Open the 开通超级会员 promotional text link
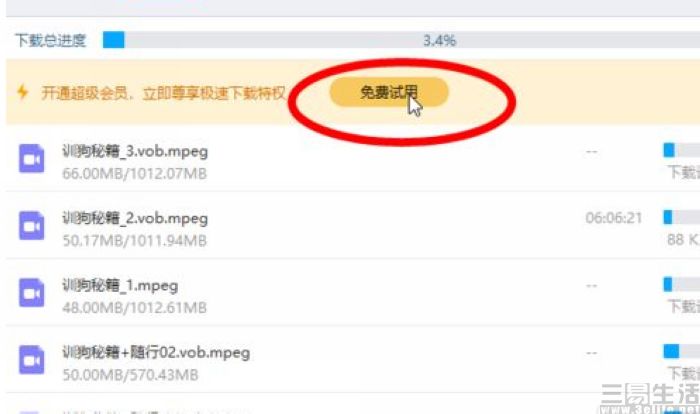The image size is (700, 414). coord(163,93)
